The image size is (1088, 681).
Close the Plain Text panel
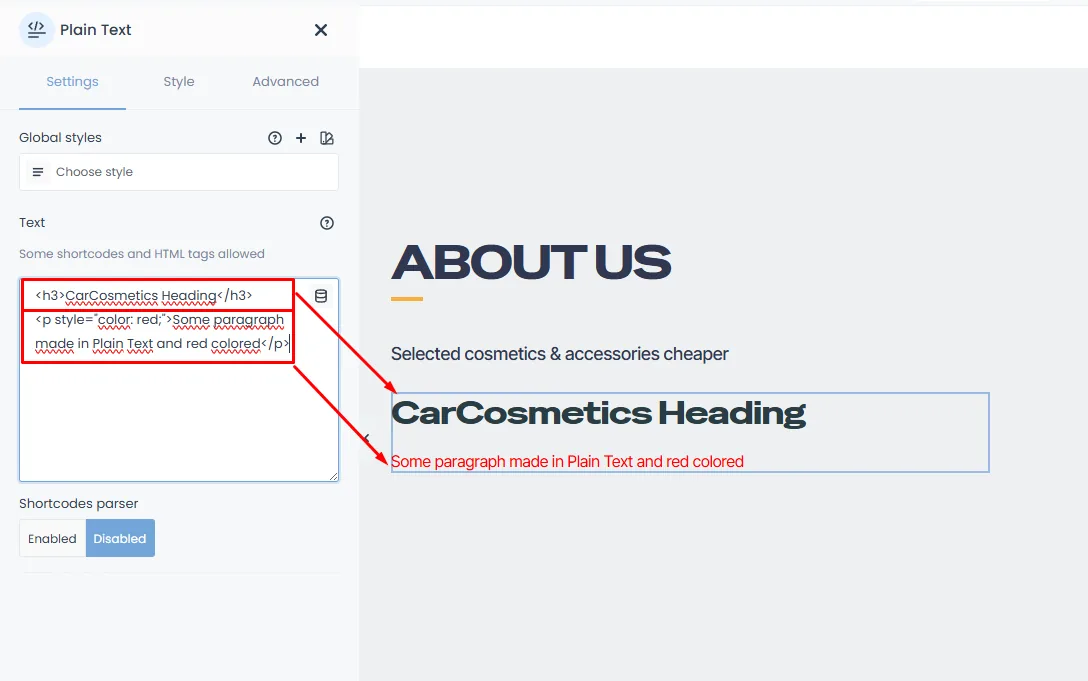(x=321, y=30)
